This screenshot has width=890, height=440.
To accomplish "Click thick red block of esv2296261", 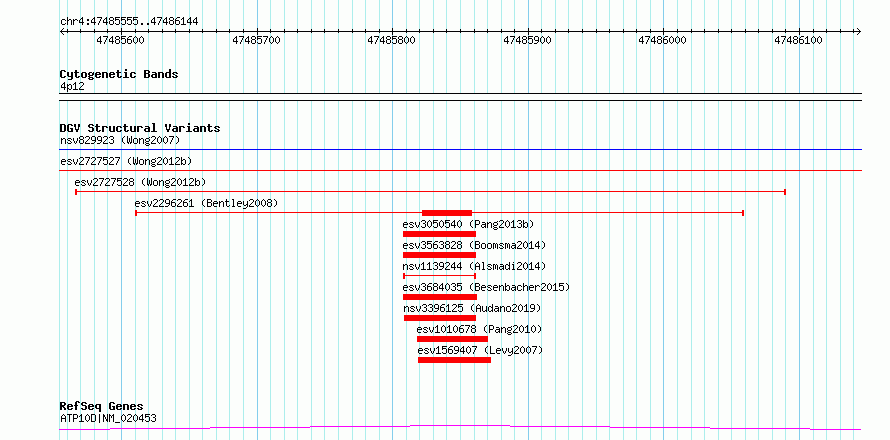I will click(447, 213).
